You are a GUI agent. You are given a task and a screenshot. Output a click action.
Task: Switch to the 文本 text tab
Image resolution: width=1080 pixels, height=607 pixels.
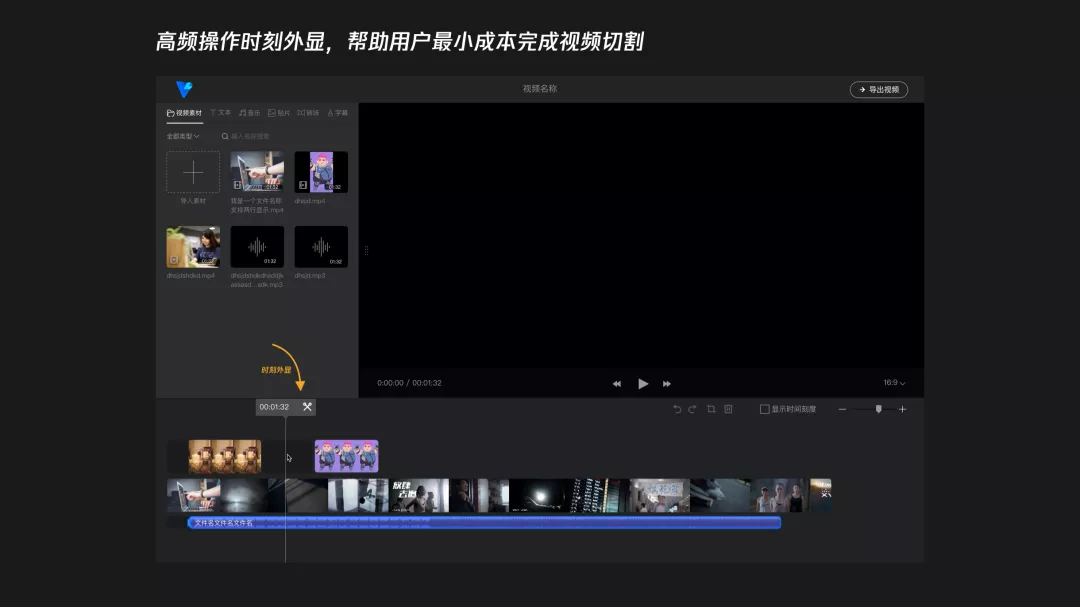tap(220, 113)
